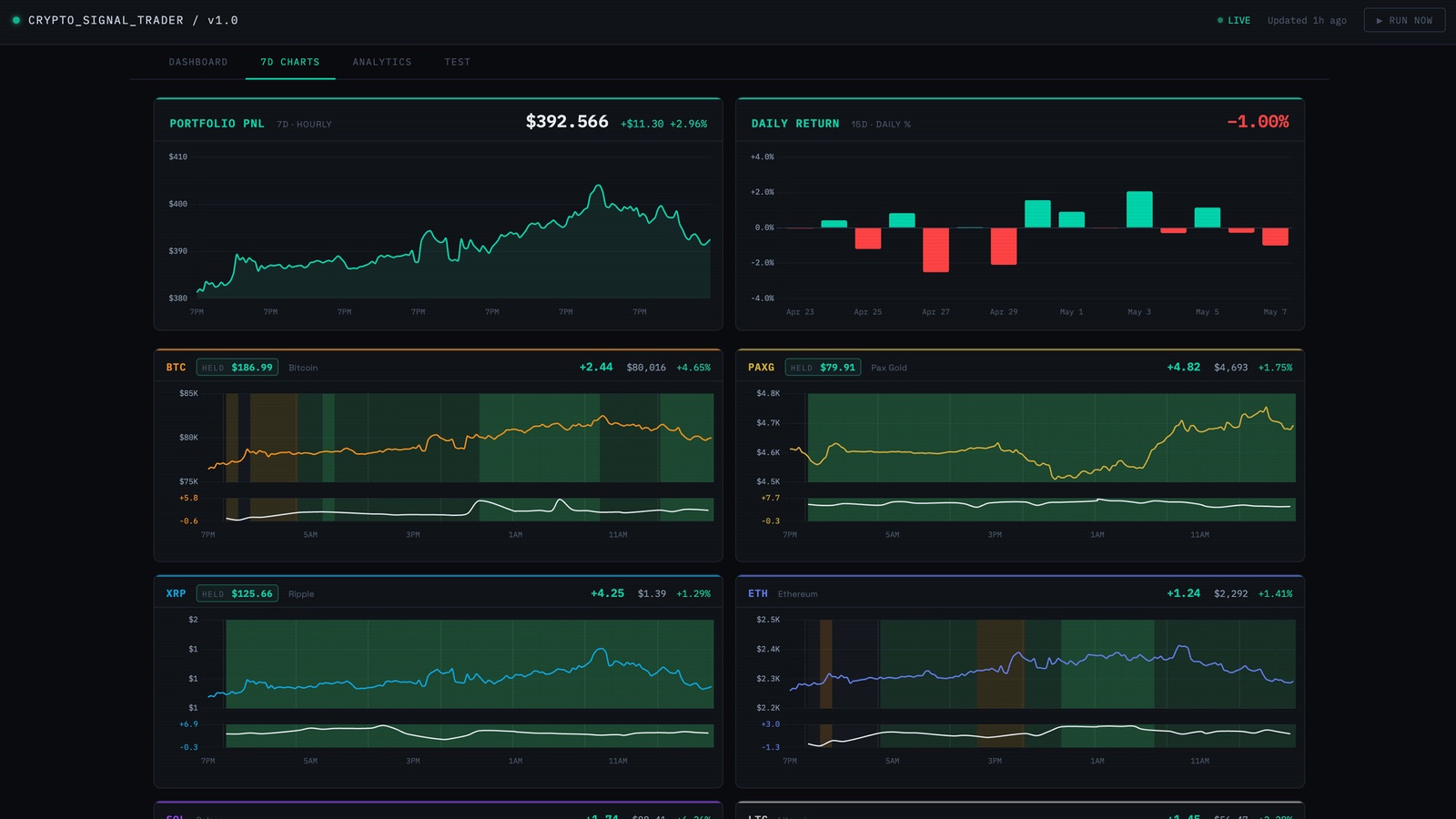Click the BTC change +4.65%

coord(693,368)
